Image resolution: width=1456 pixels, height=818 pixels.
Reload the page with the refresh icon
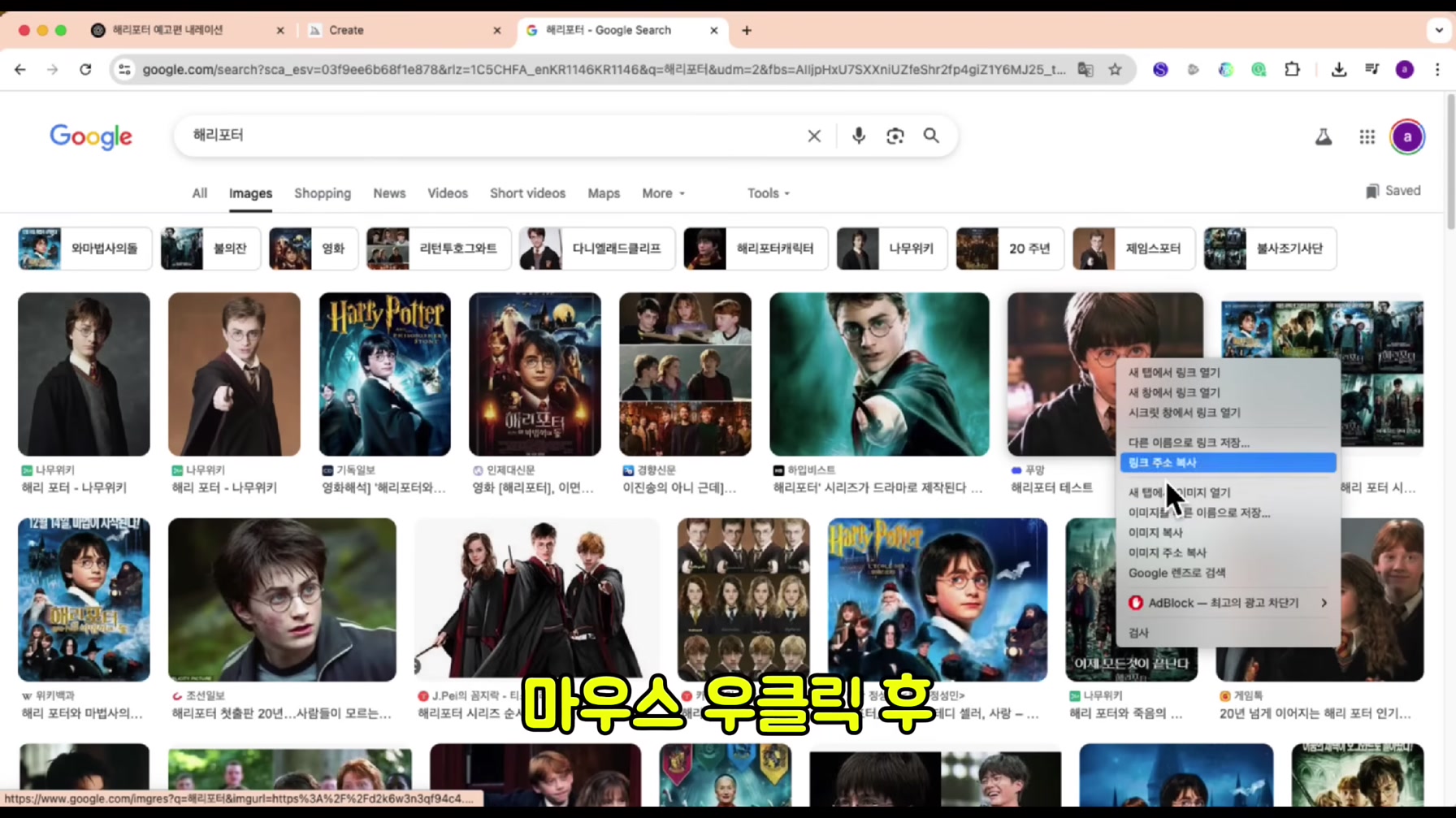(x=85, y=70)
